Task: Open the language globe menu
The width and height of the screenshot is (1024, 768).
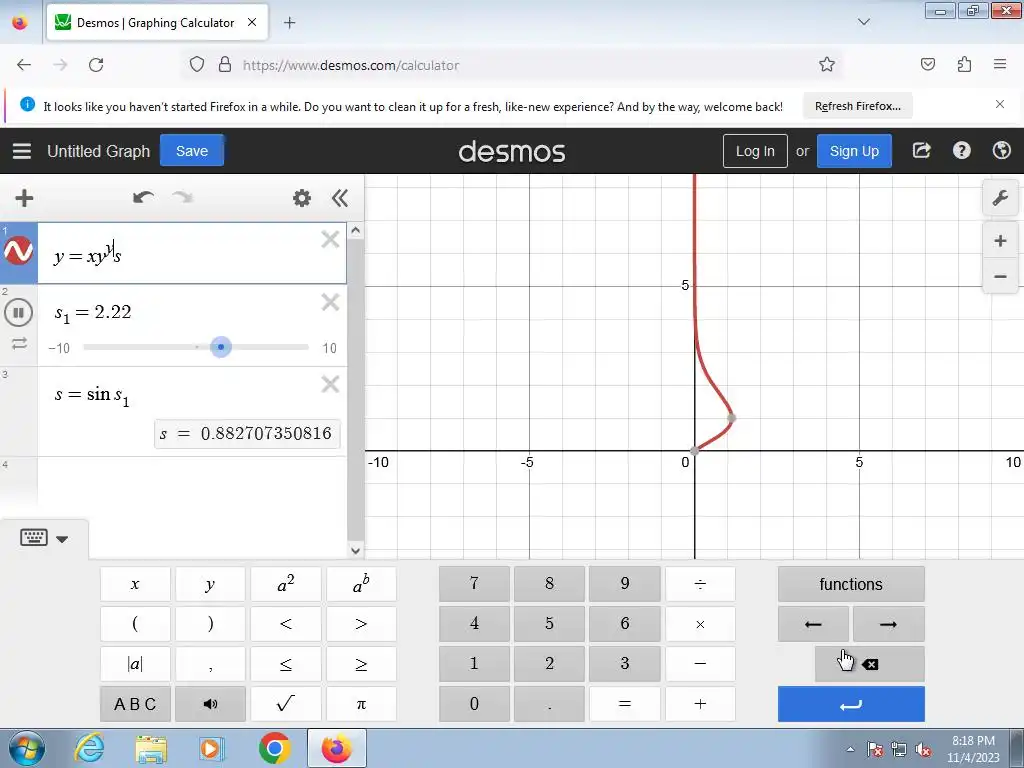Action: click(1002, 151)
